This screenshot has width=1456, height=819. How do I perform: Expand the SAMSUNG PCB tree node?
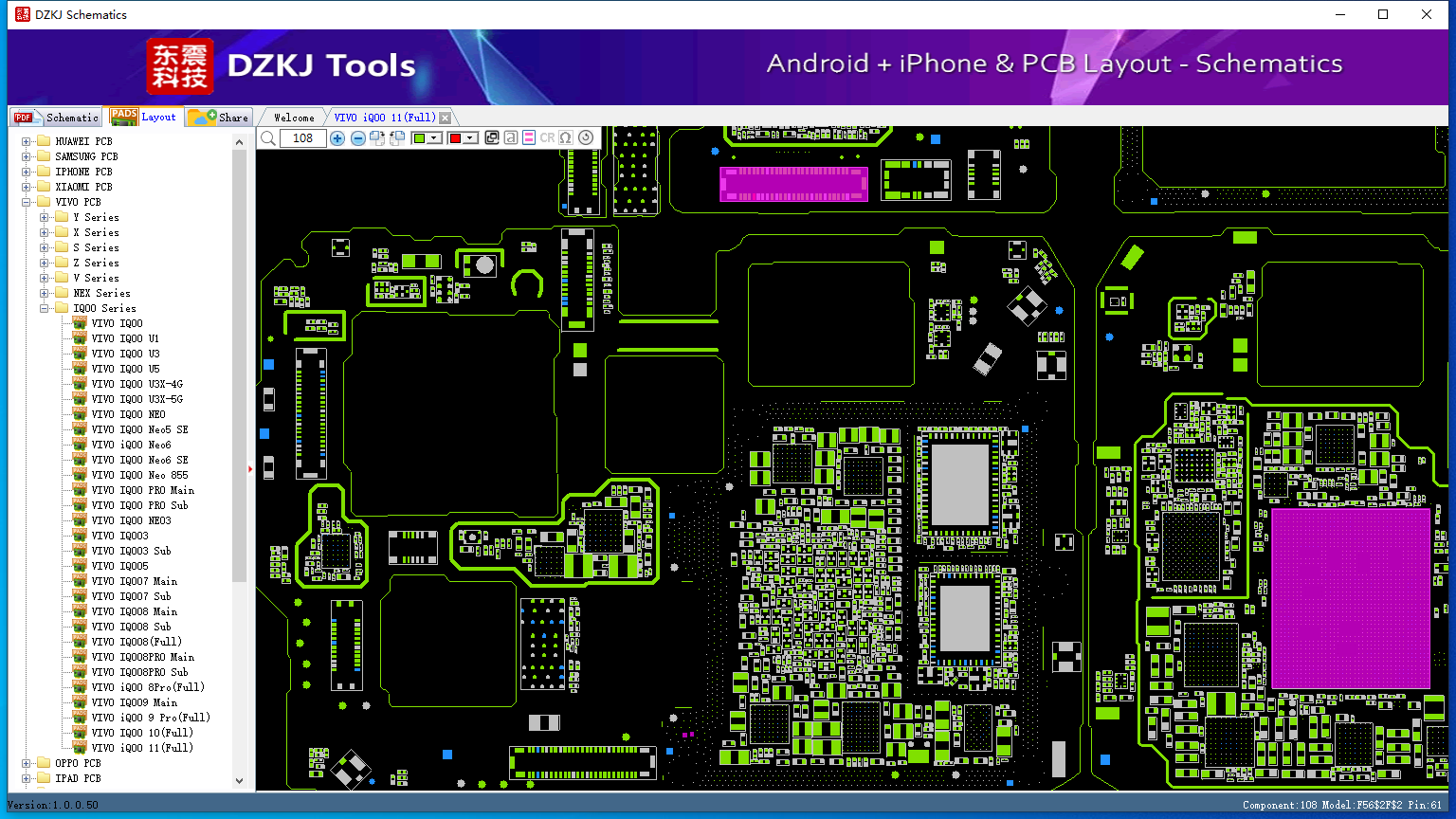(27, 156)
